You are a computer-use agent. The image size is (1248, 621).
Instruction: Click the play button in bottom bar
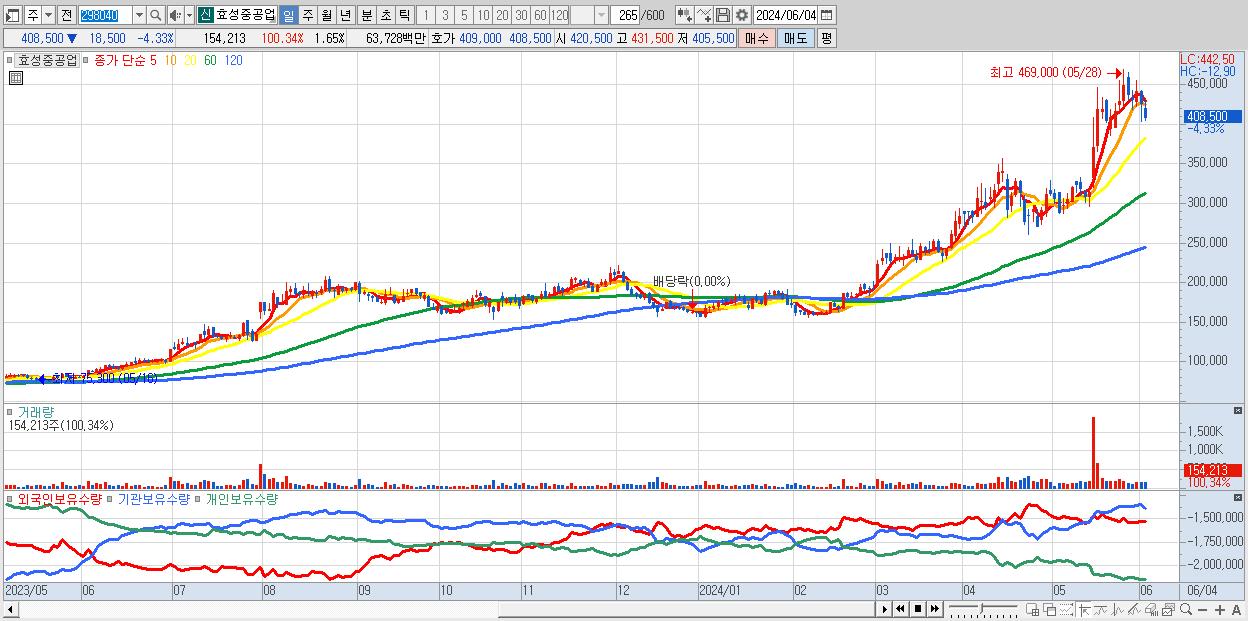click(885, 609)
